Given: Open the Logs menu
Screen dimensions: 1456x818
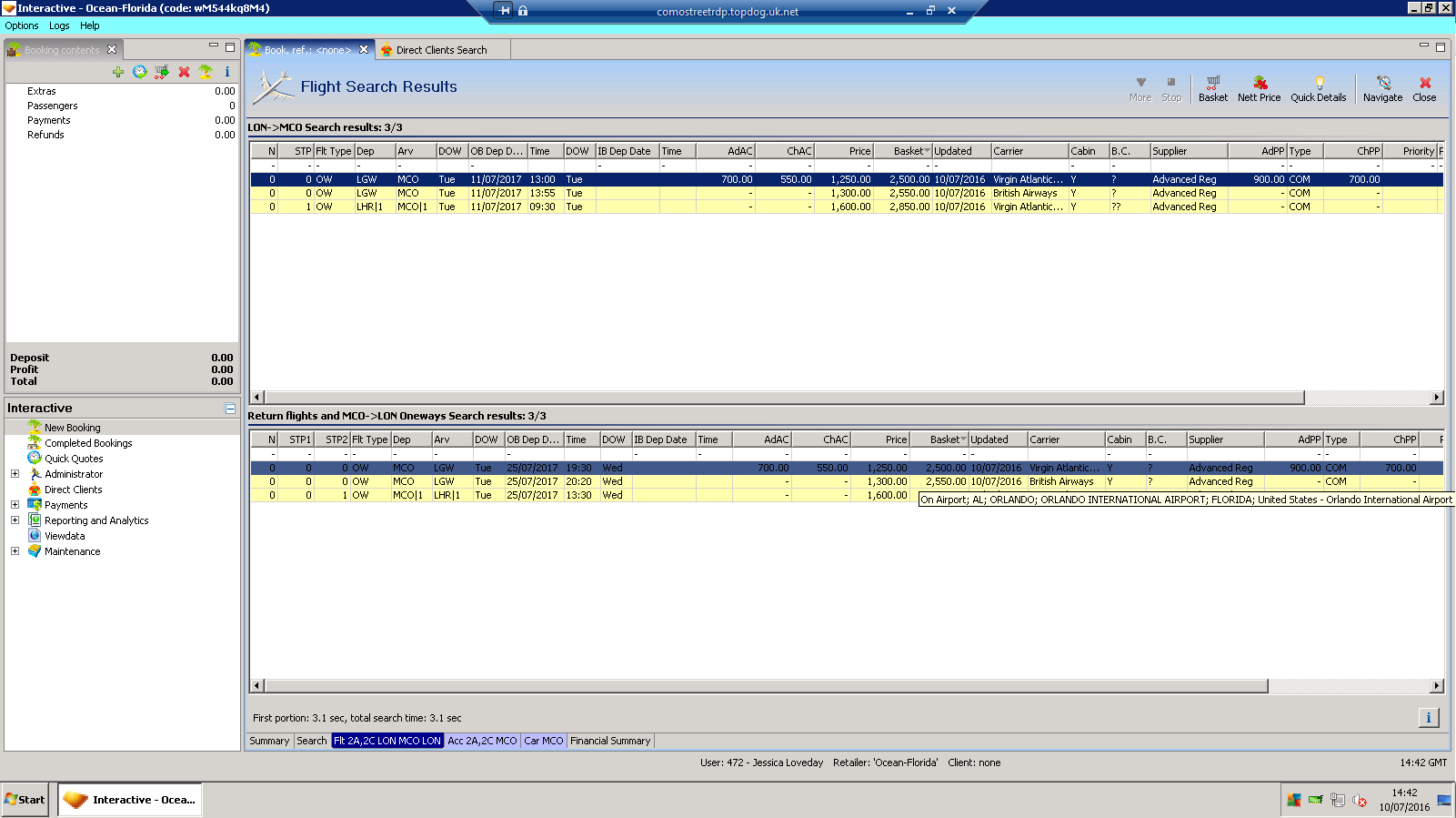Looking at the screenshot, I should 59,25.
